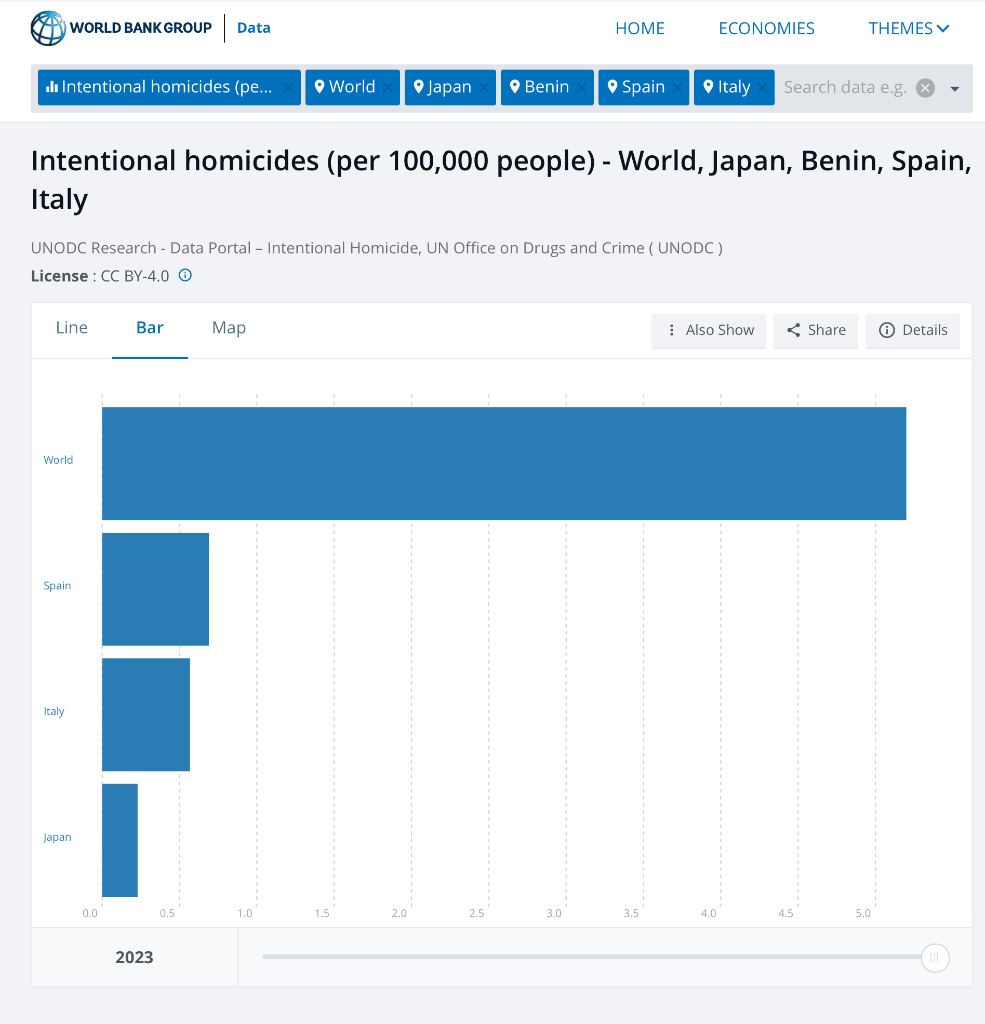Remove the Italy tag using its X
The image size is (985, 1024).
[763, 88]
